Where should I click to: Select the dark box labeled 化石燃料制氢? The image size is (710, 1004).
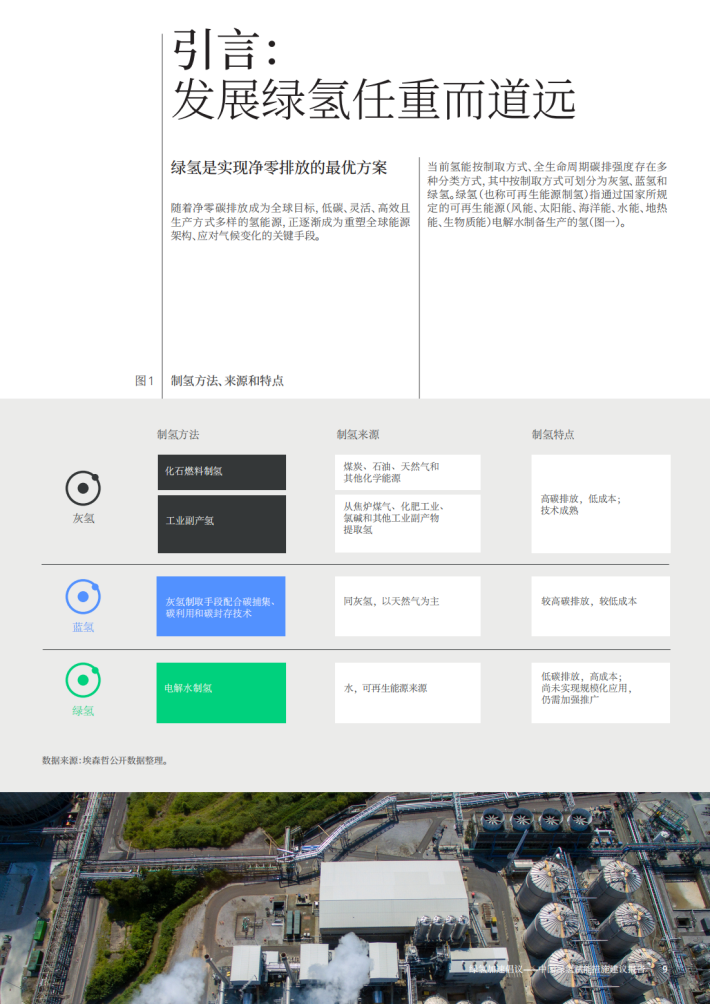tap(222, 472)
